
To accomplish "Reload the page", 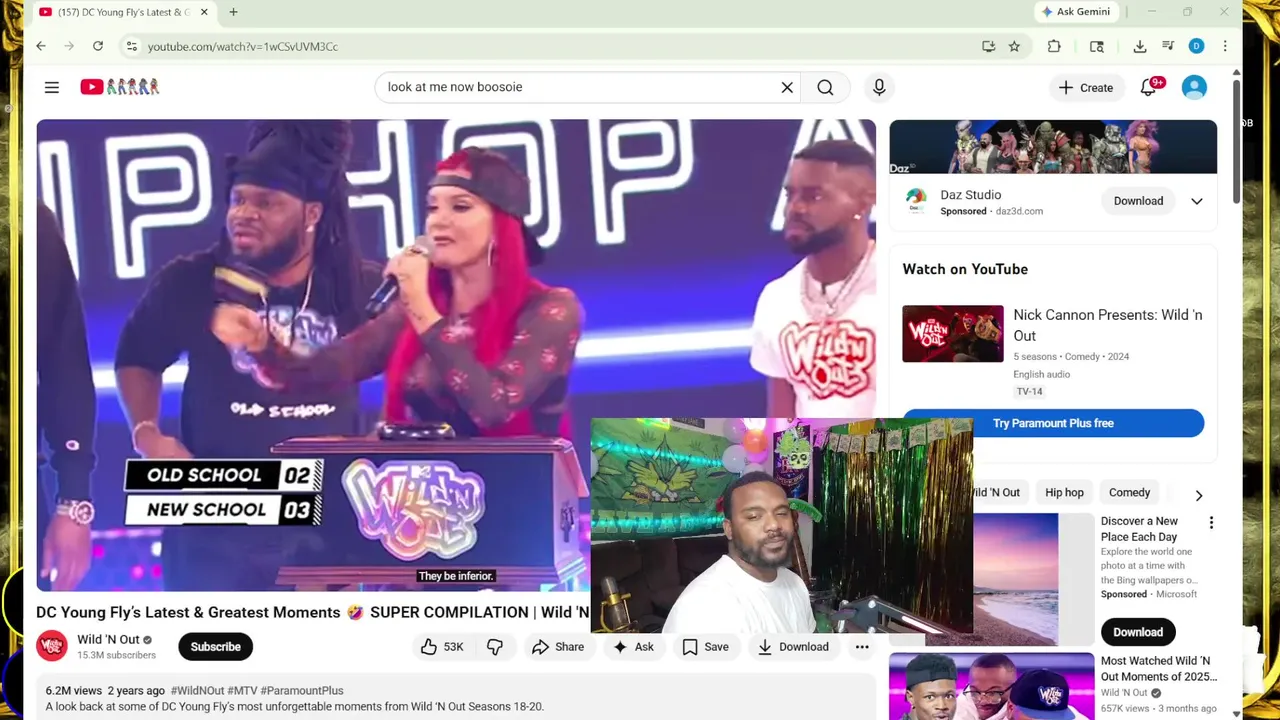I will click(98, 46).
